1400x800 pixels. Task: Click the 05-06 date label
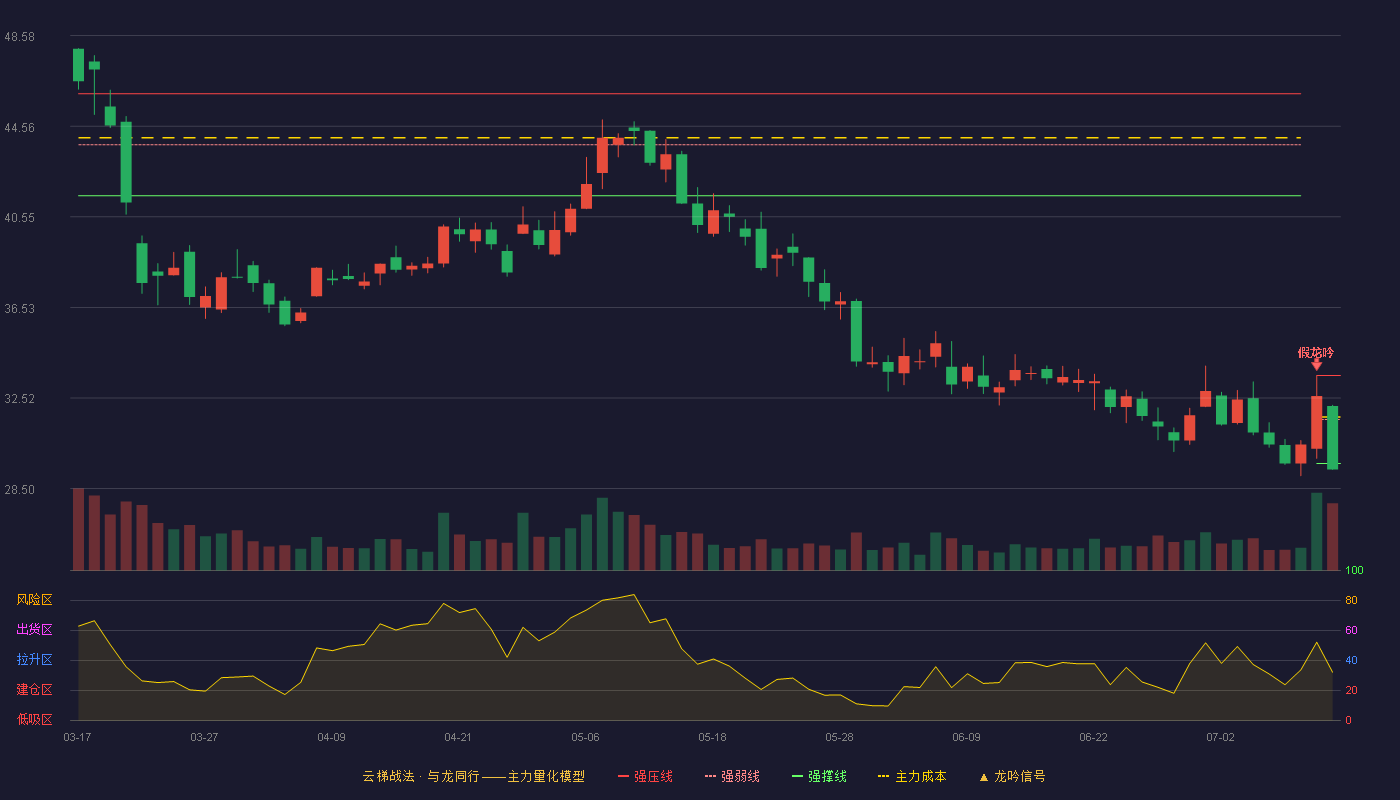coord(585,737)
